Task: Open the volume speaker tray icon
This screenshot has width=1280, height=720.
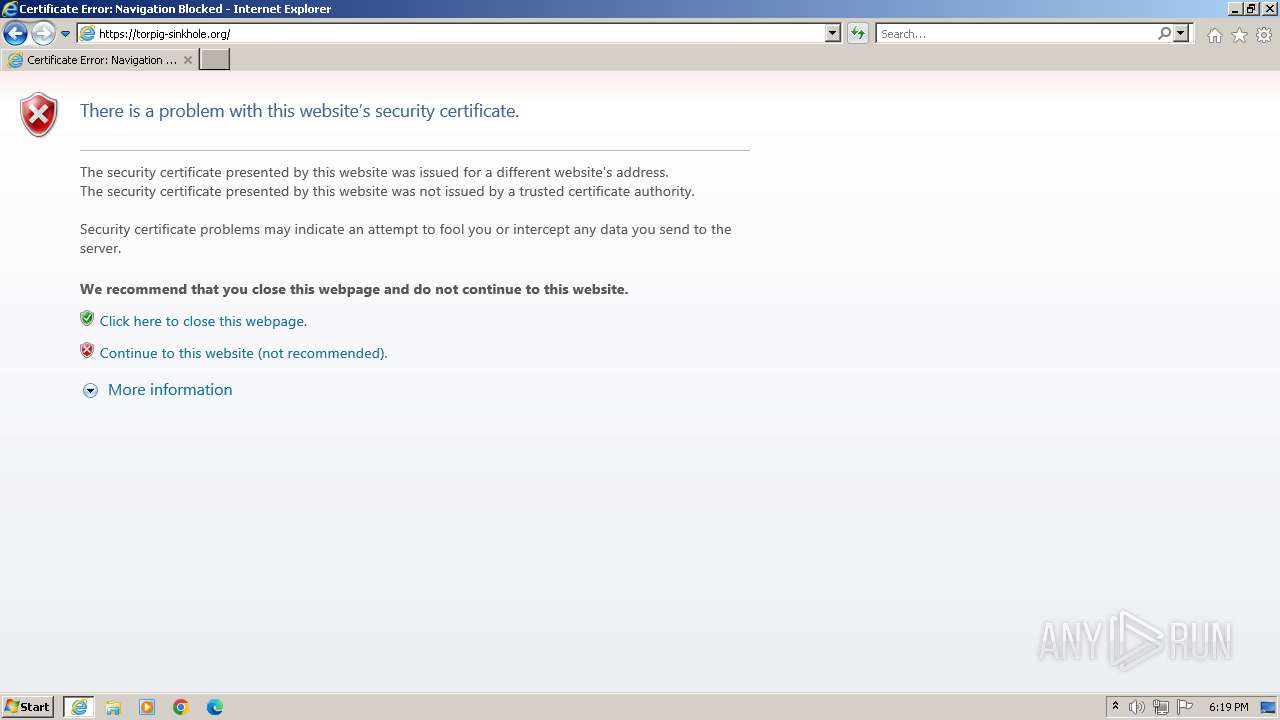Action: pyautogui.click(x=1137, y=707)
